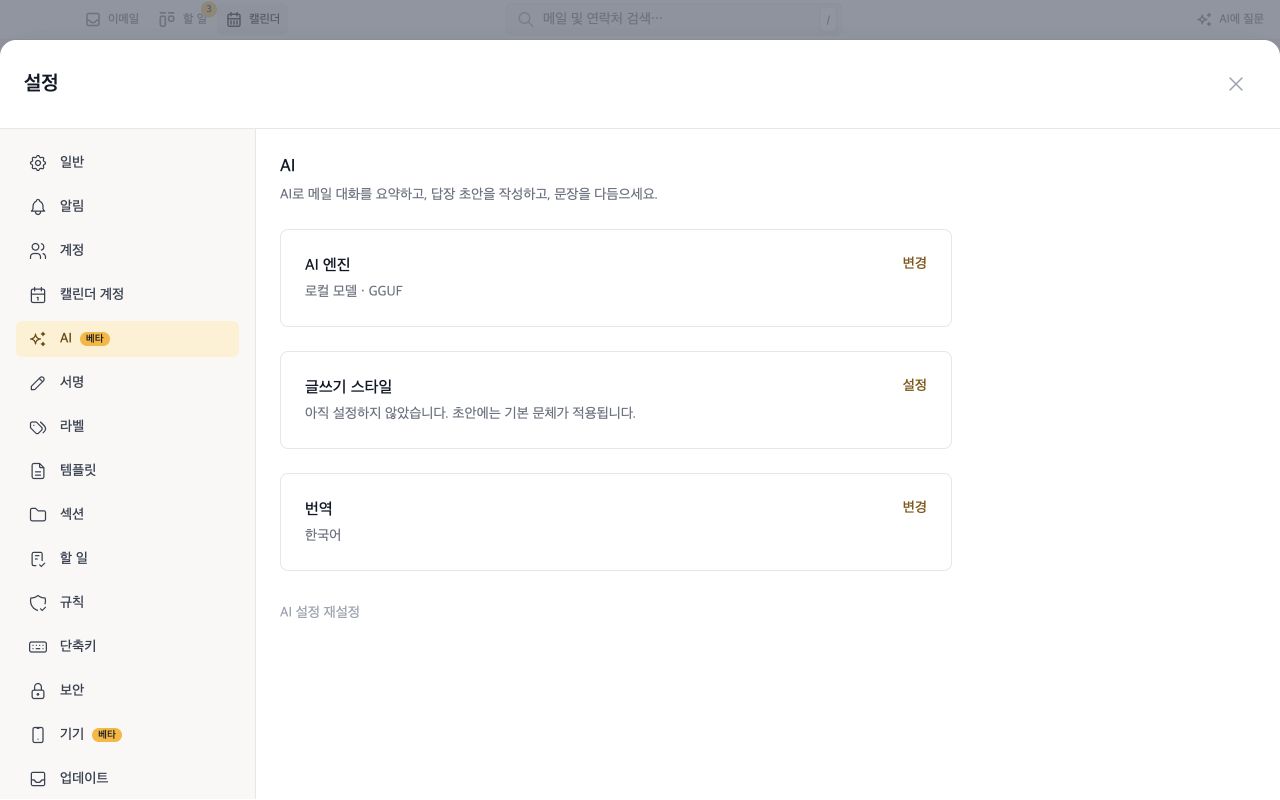
Task: Select 단축키 in the settings sidebar
Action: coord(127,646)
